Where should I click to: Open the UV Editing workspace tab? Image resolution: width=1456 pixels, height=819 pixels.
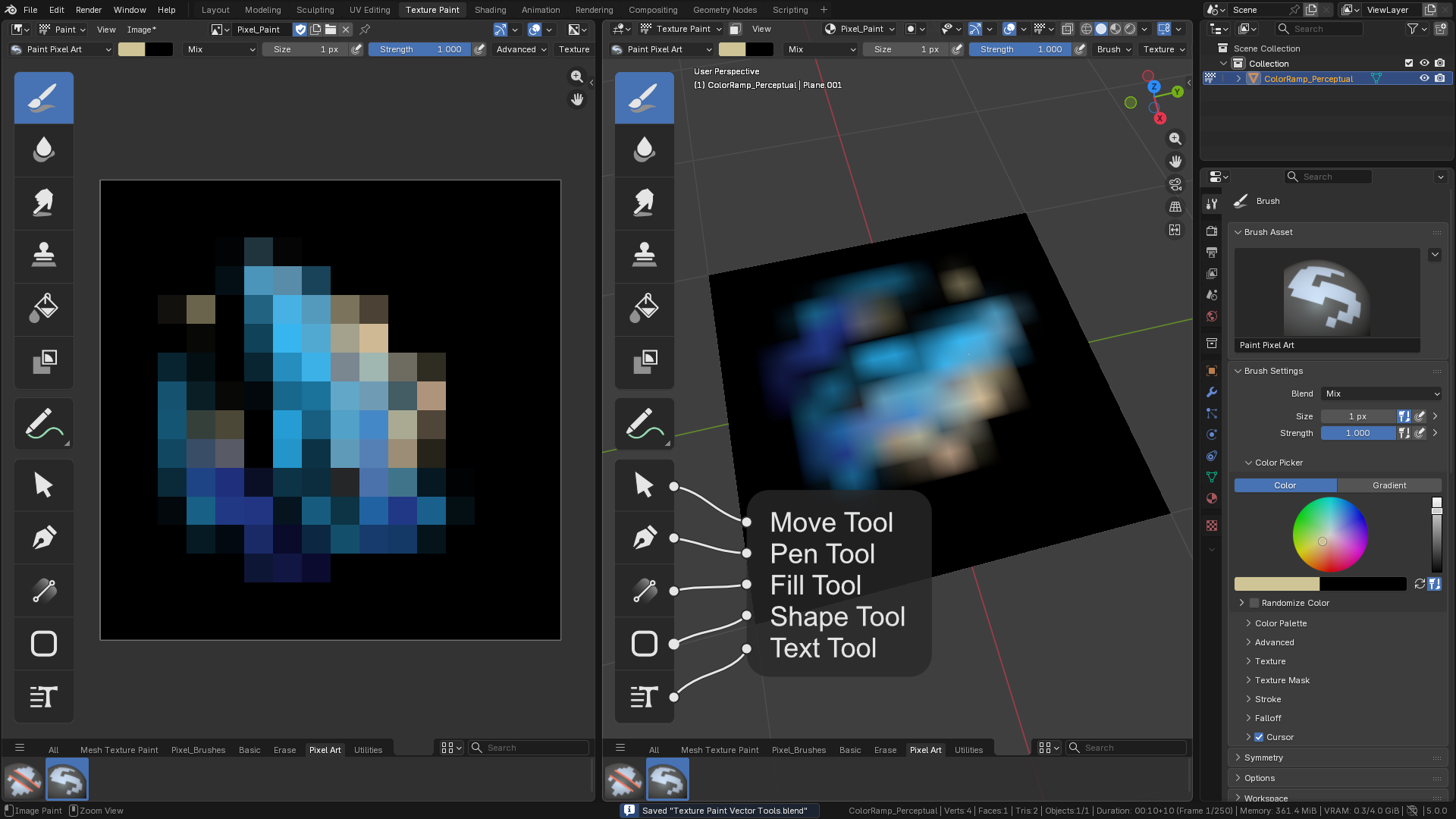pos(369,10)
